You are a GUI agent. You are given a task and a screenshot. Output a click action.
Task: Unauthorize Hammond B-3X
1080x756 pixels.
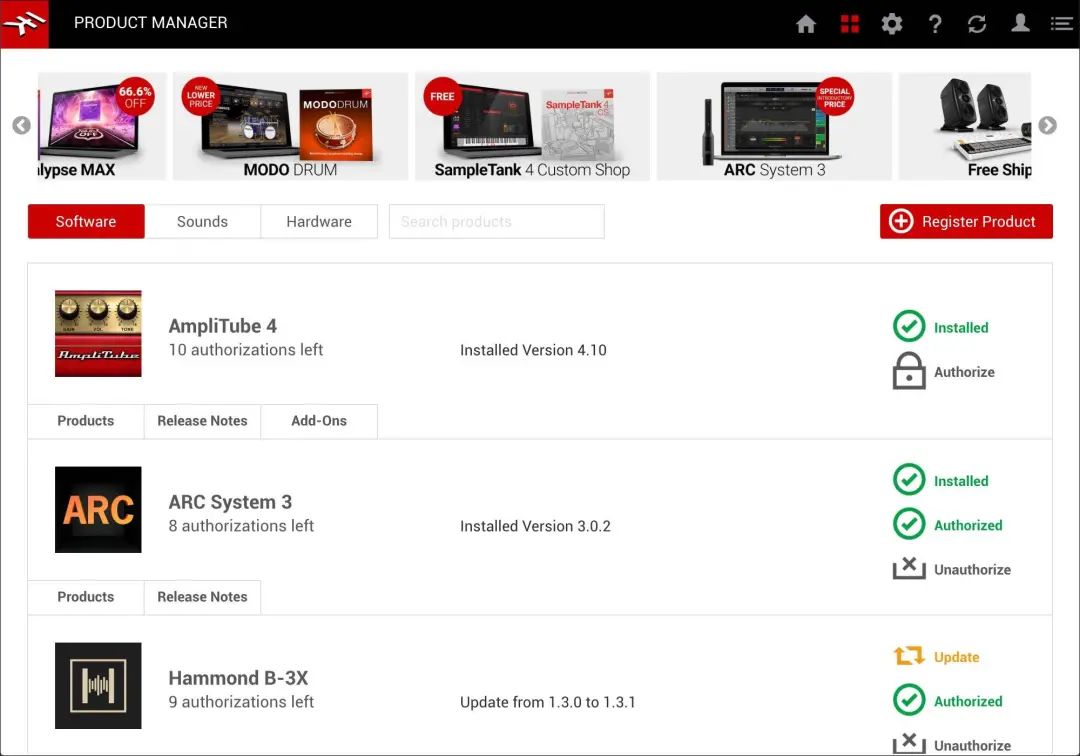pyautogui.click(x=952, y=744)
